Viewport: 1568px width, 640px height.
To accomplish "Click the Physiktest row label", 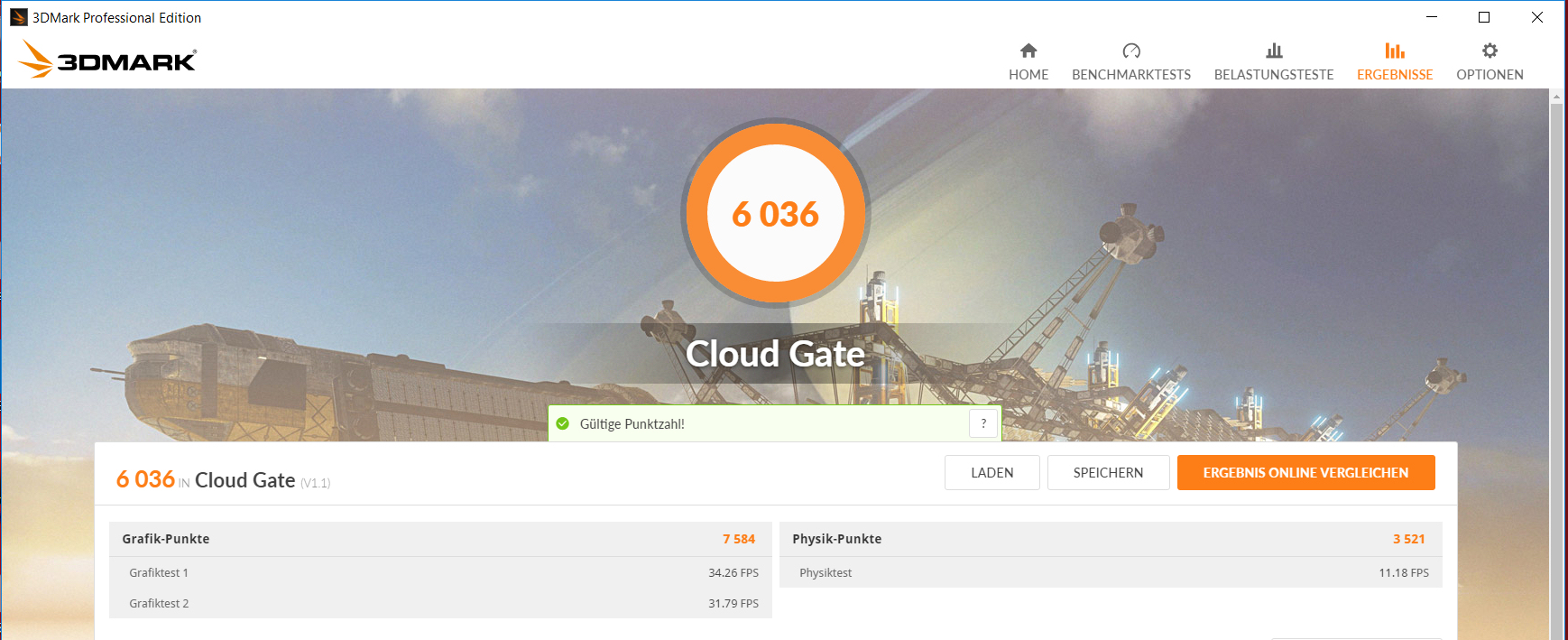I will pyautogui.click(x=826, y=573).
